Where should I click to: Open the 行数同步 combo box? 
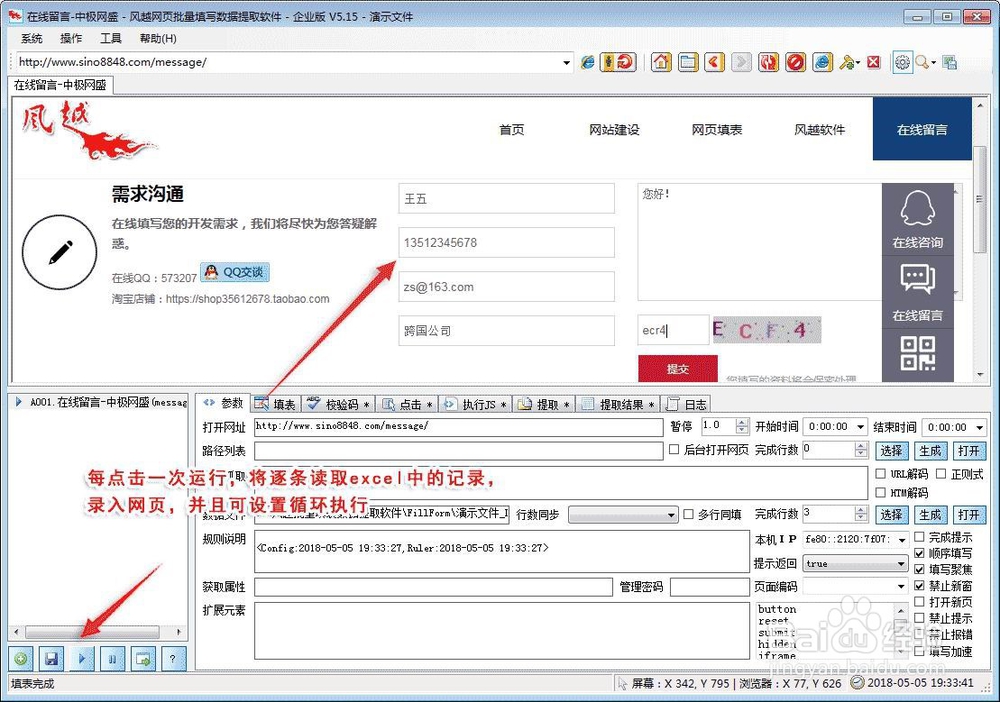tap(622, 515)
